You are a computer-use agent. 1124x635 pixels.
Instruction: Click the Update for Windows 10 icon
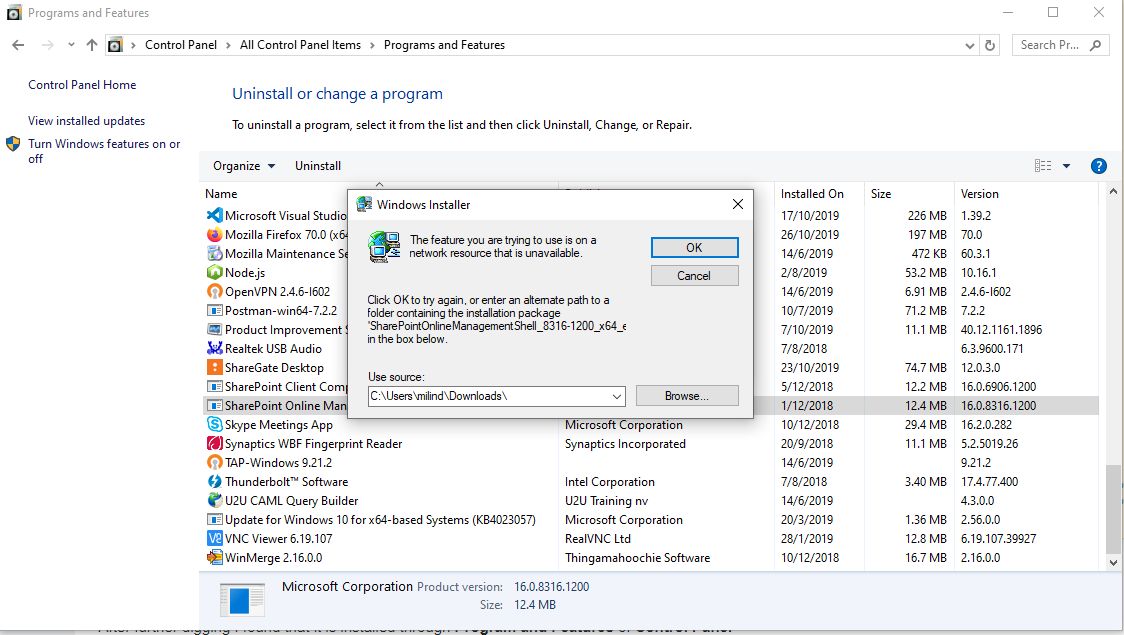(214, 519)
